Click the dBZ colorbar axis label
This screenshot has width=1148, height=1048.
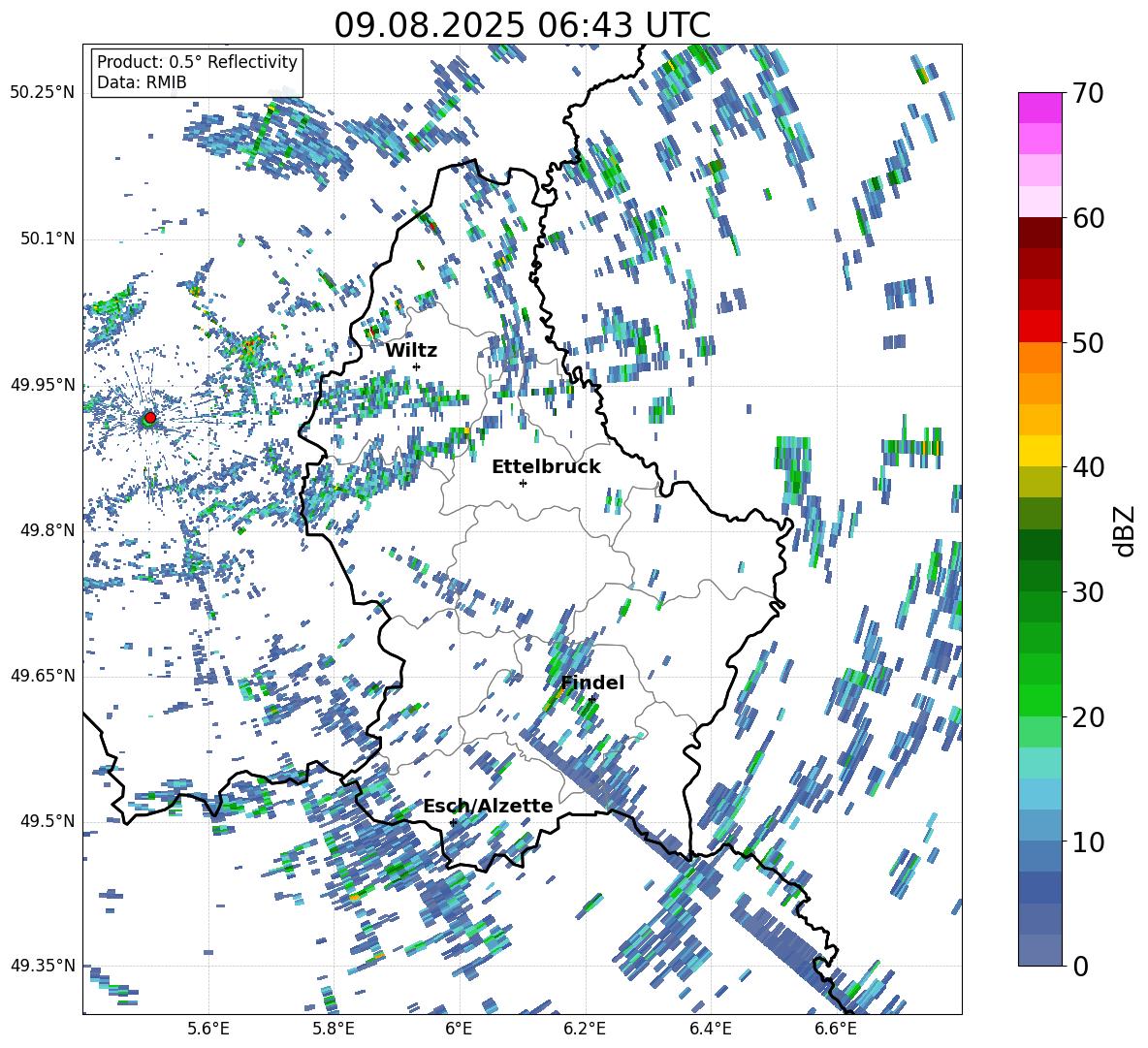coord(1126,530)
